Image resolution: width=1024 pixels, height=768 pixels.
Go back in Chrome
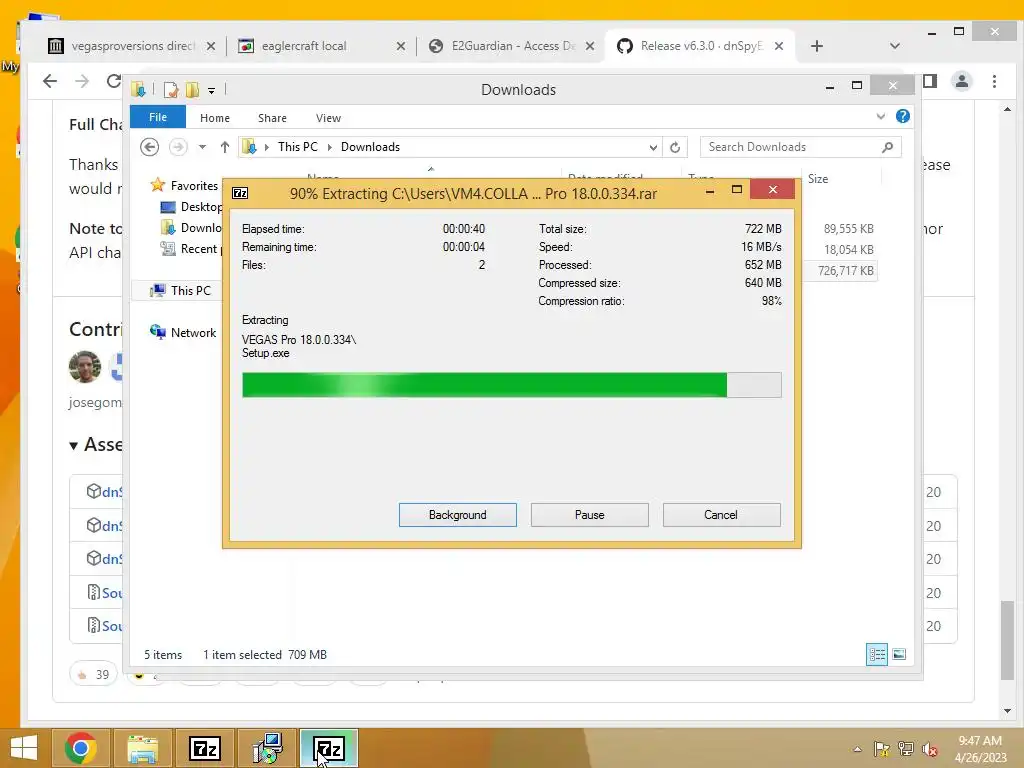tap(50, 81)
